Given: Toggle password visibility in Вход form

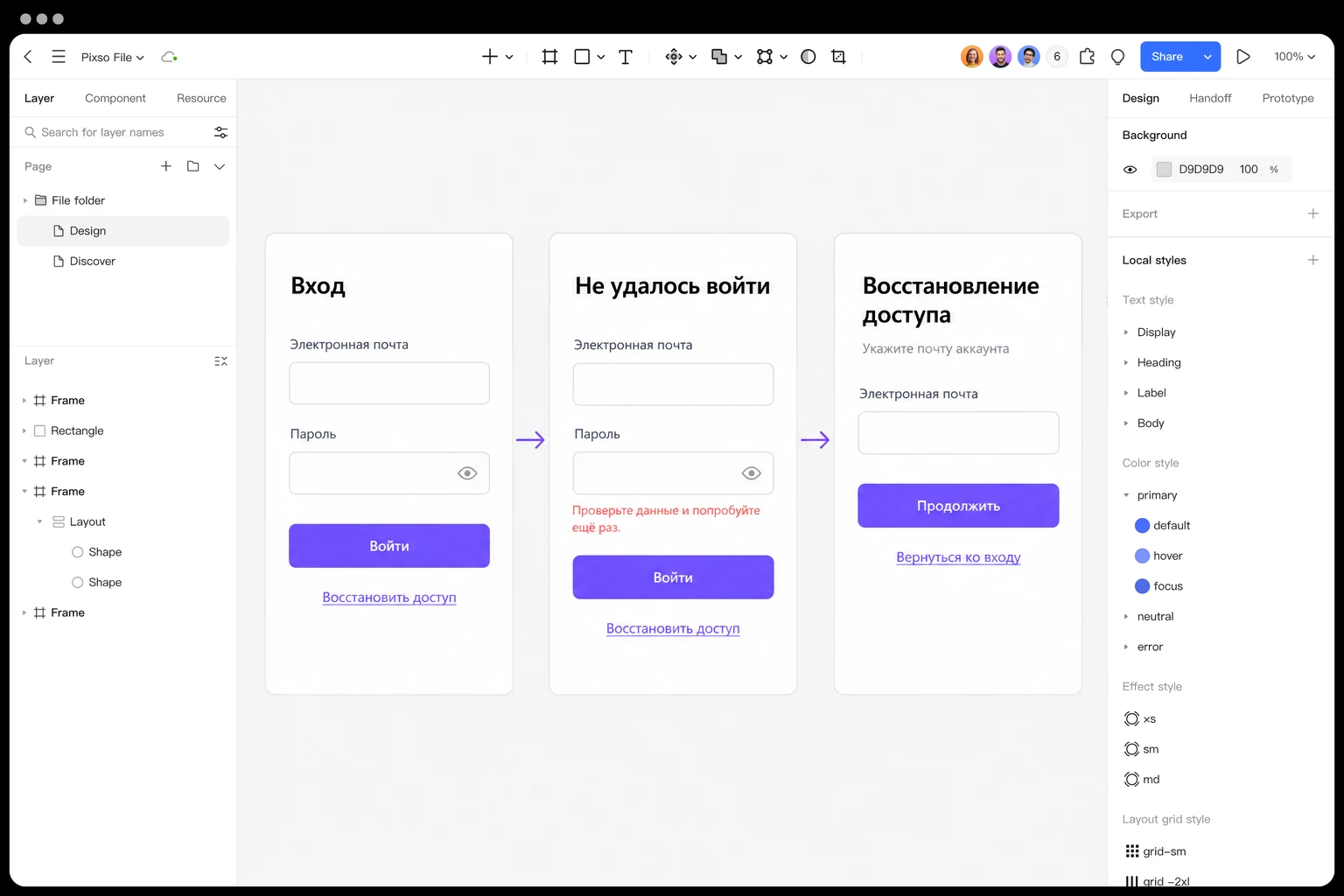Looking at the screenshot, I should pos(467,473).
